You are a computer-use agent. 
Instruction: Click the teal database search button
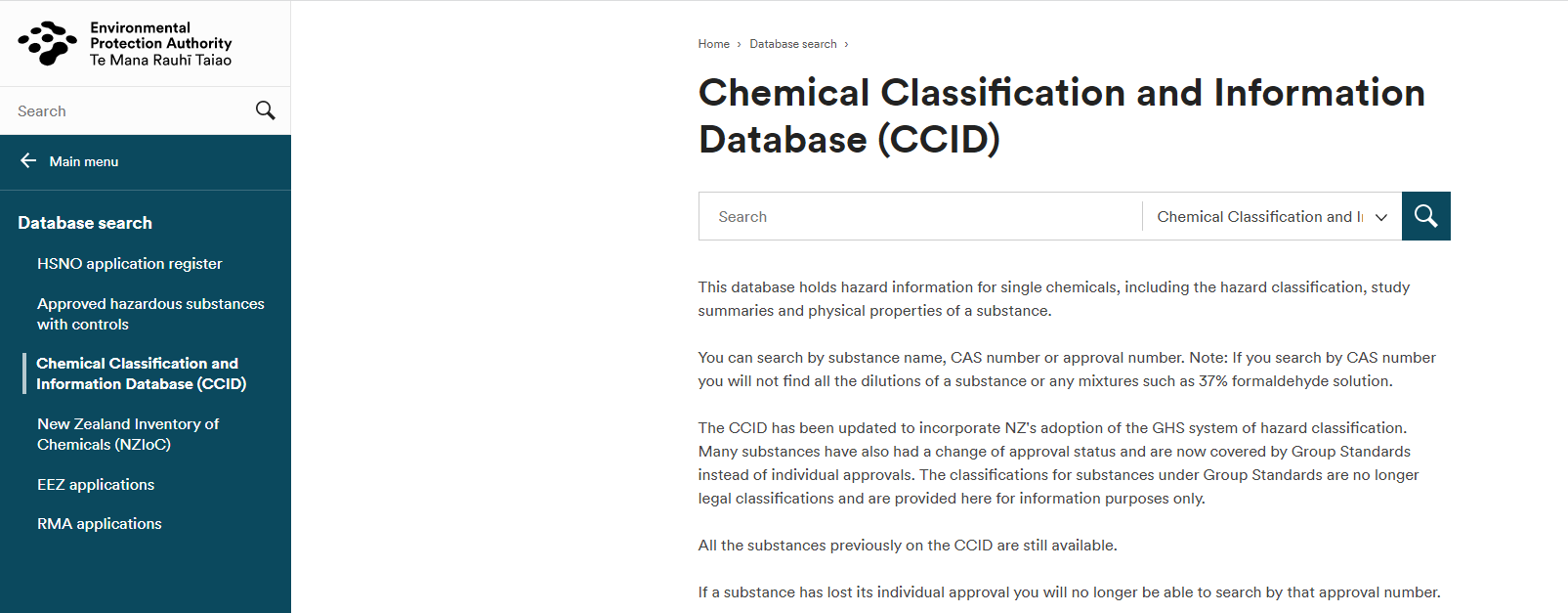[x=1425, y=216]
